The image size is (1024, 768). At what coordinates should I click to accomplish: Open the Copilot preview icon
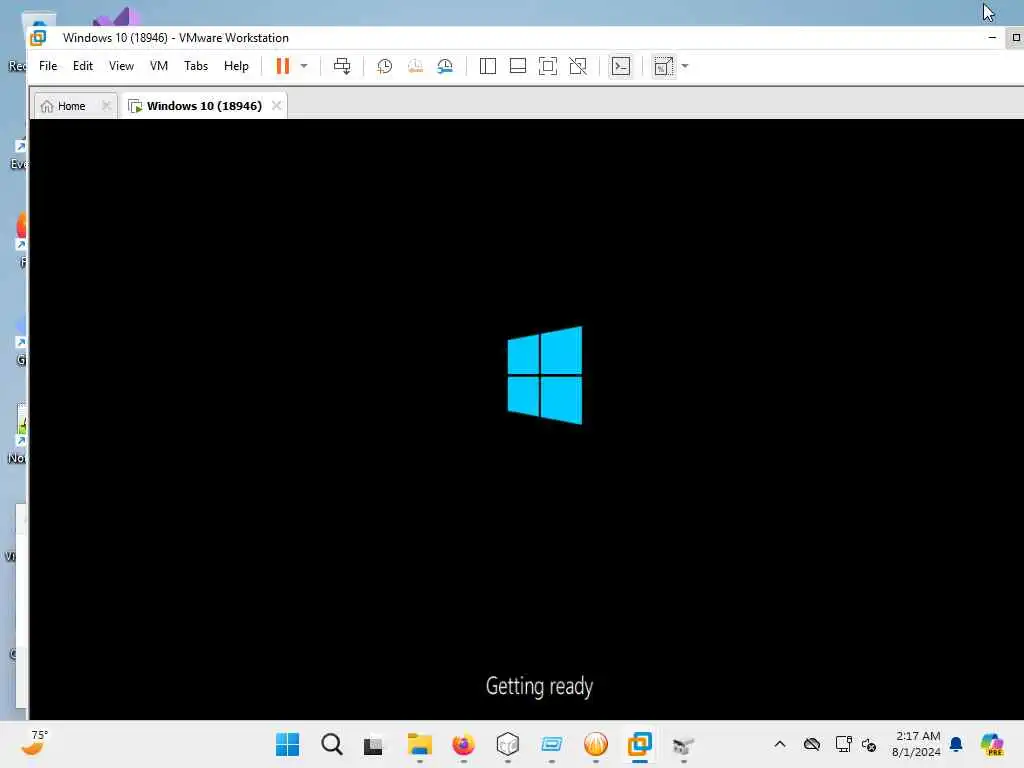991,744
